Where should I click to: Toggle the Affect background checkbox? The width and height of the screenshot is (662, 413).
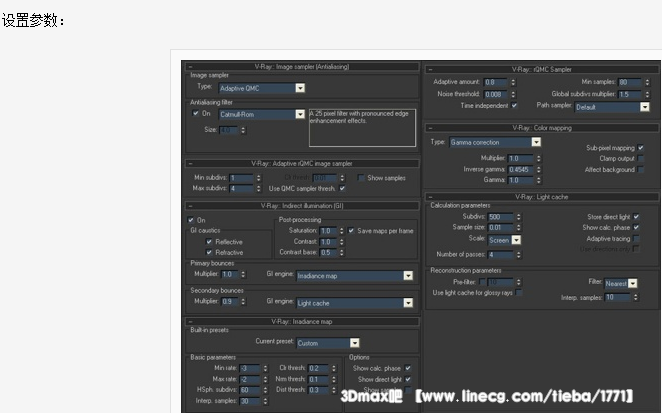pos(641,169)
